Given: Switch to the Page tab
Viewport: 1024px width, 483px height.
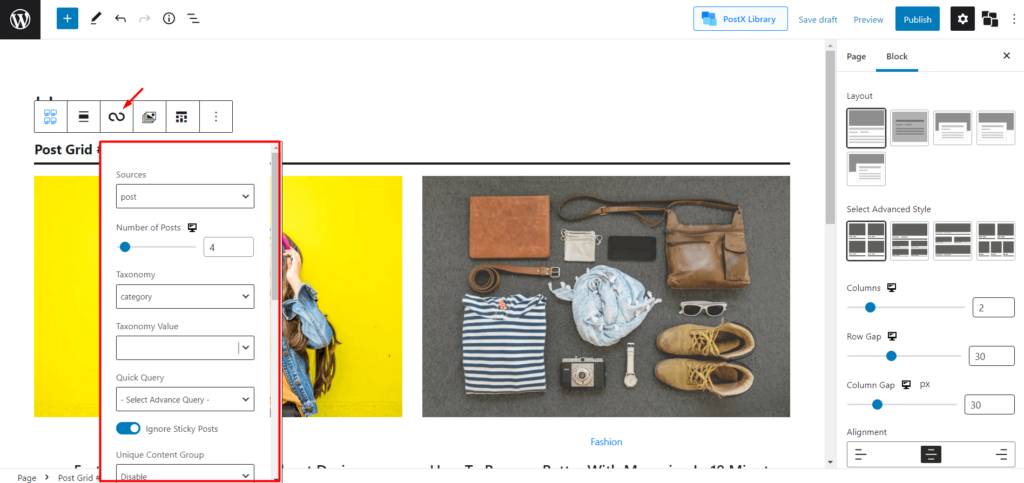Looking at the screenshot, I should (856, 57).
